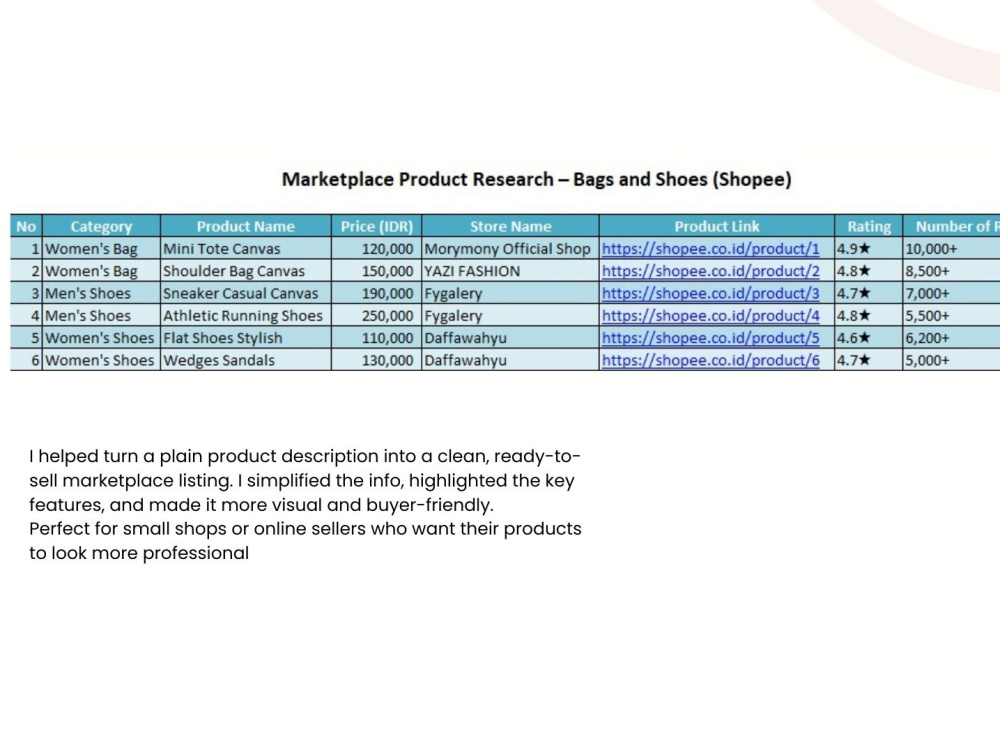Select Men's Shoes category in row 4

click(x=101, y=316)
